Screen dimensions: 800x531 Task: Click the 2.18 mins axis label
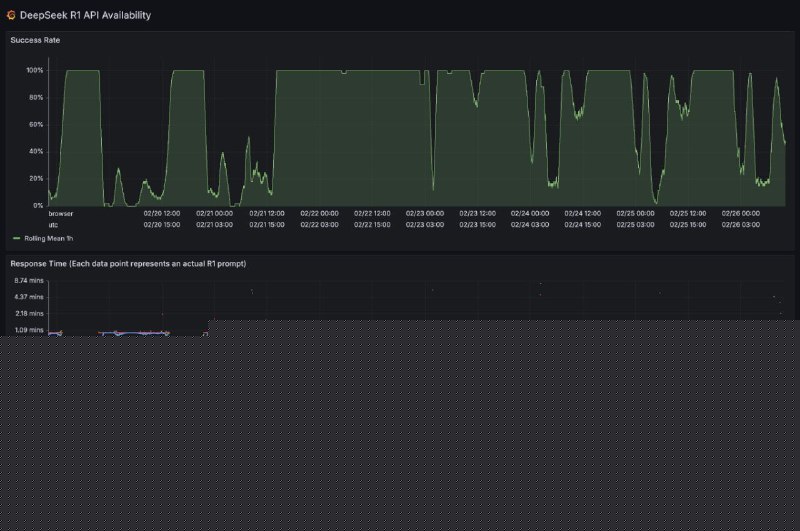[x=29, y=314]
